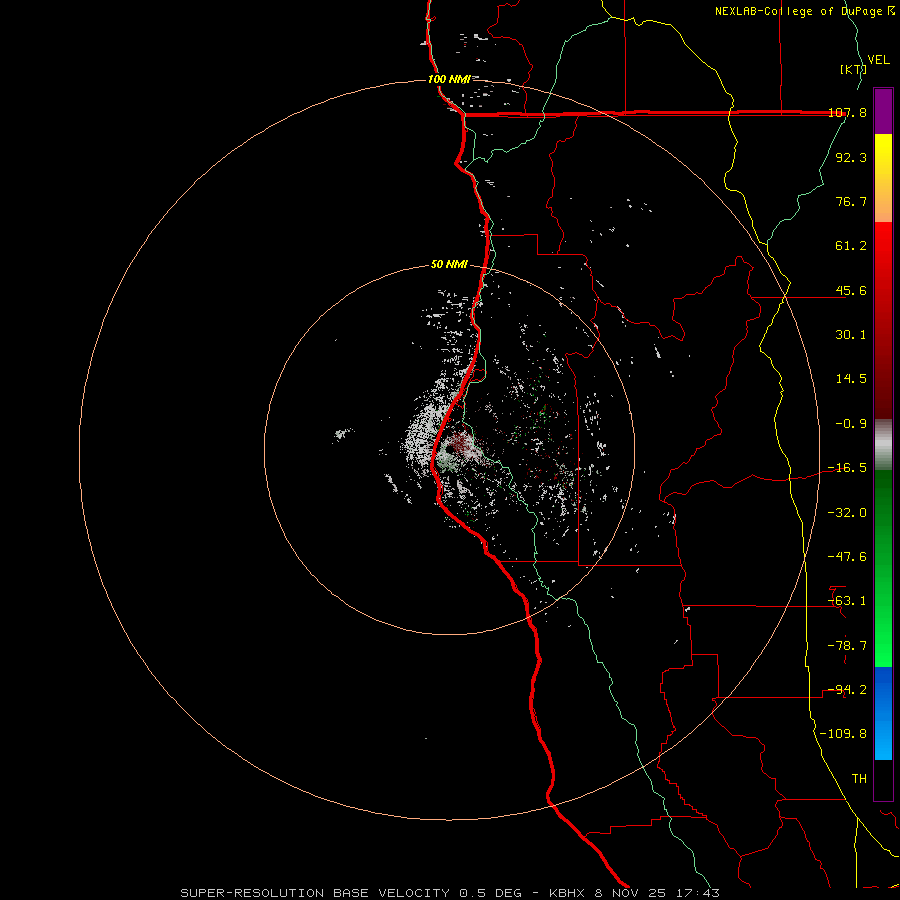
Task: Click the VEL legend title
Action: click(x=878, y=60)
